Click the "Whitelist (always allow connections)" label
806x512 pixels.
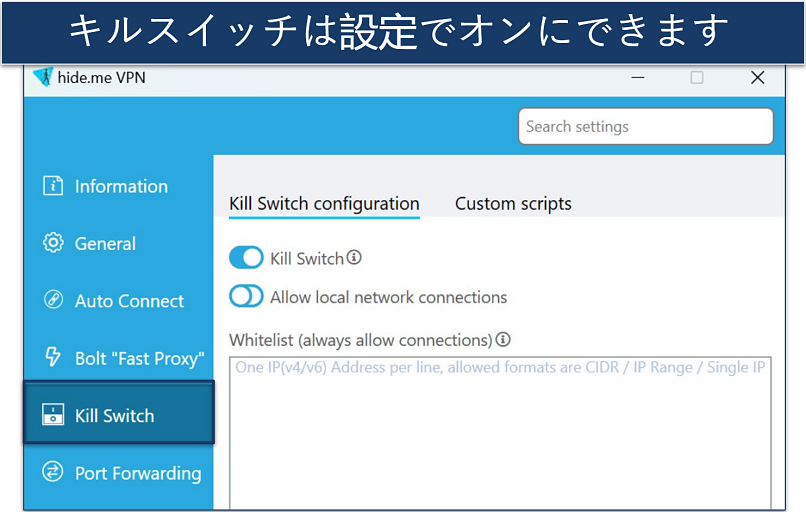pyautogui.click(x=360, y=340)
